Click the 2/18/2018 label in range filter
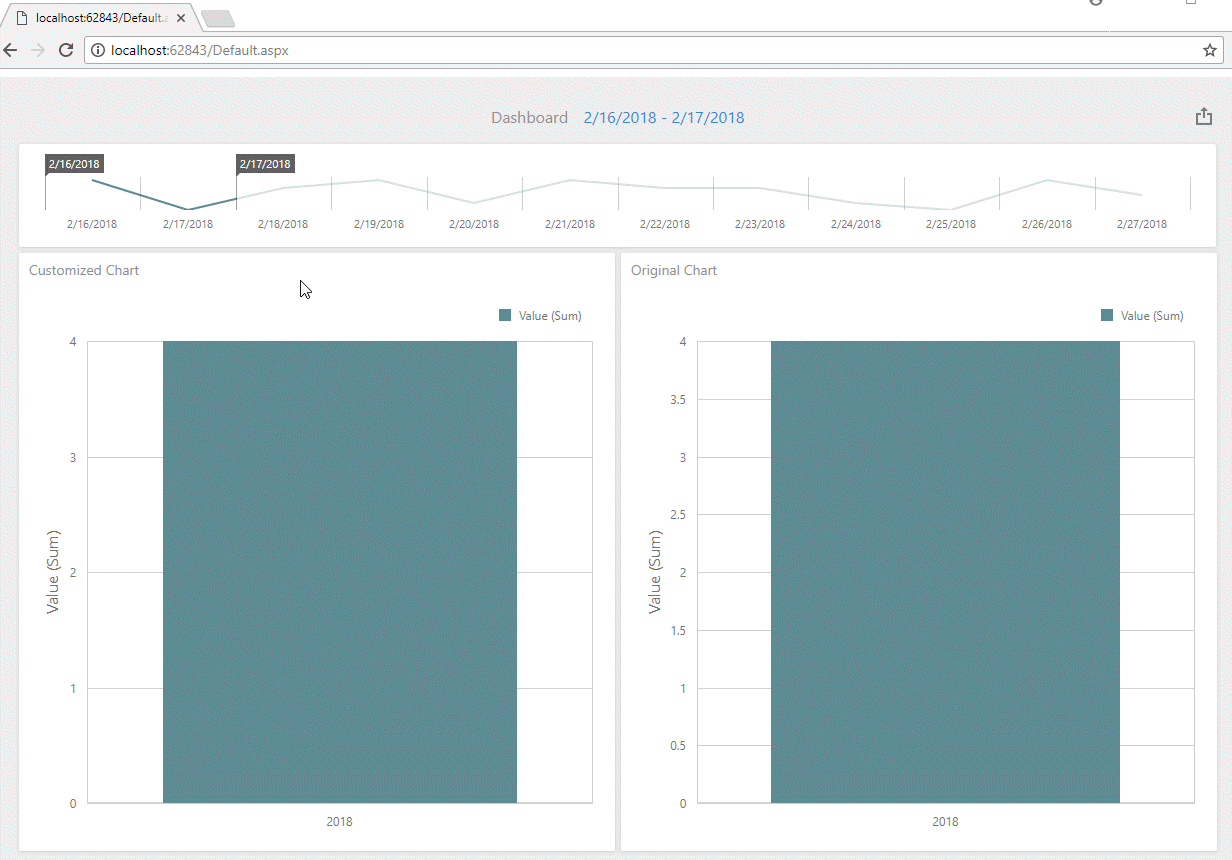This screenshot has height=860, width=1232. coord(283,224)
